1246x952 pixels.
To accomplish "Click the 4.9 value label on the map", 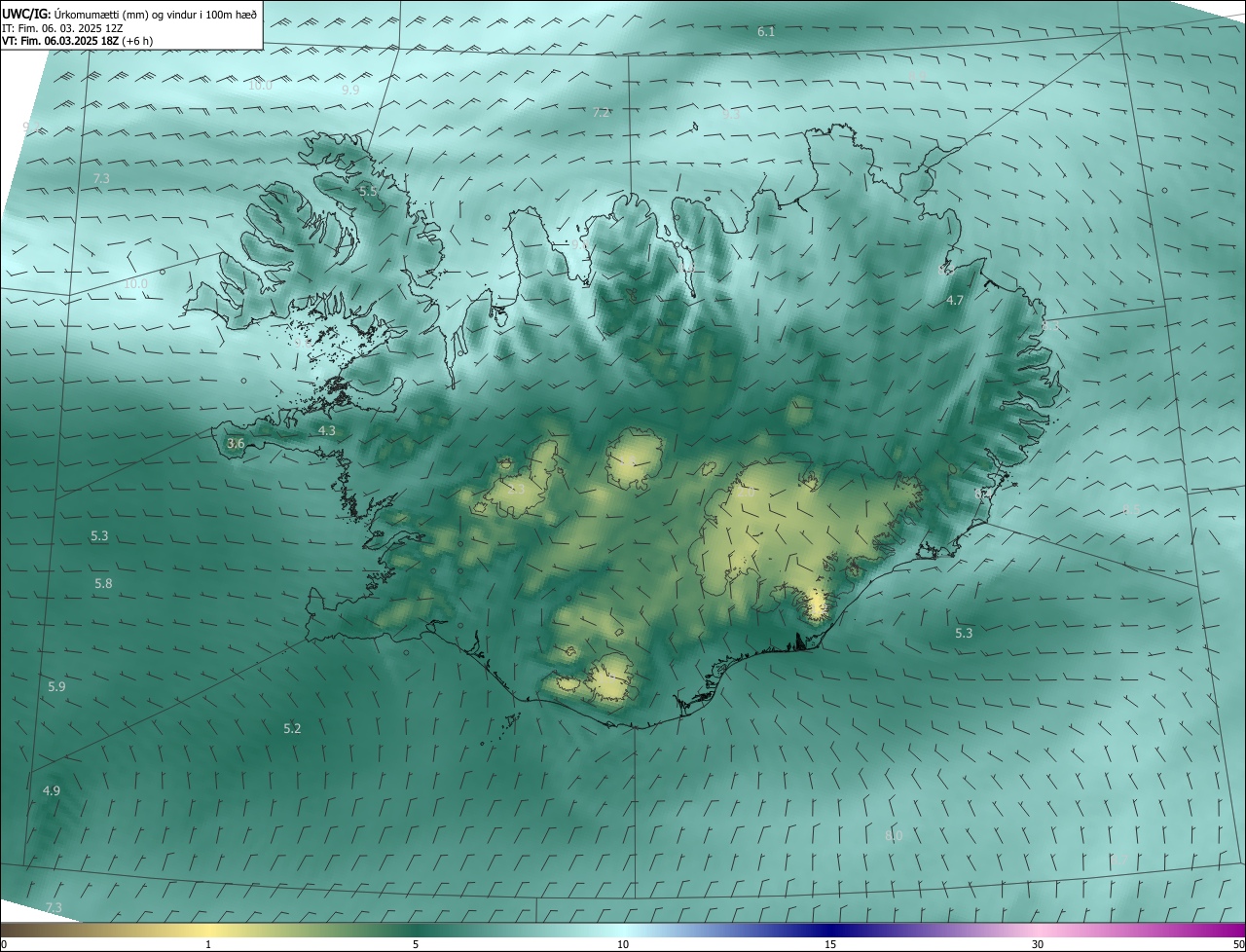I will click(x=52, y=791).
